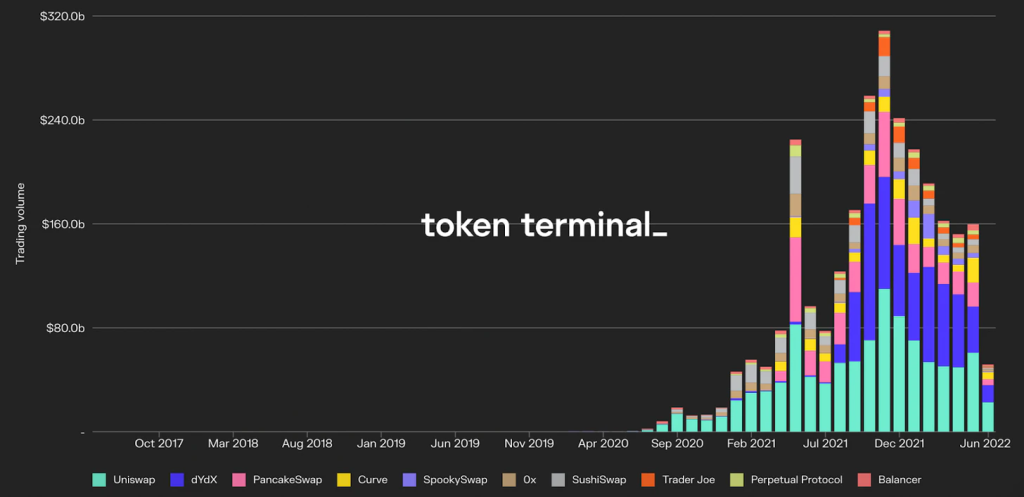
Task: Click the Uniswap teal legend swatch
Action: coord(98,480)
